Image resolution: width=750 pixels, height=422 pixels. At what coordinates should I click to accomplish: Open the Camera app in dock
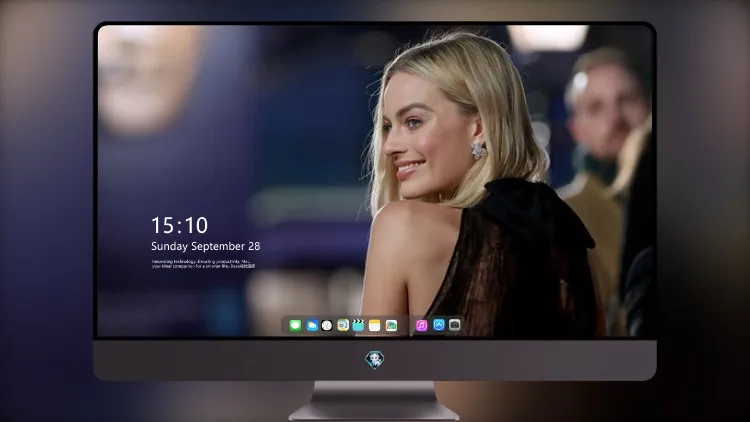coord(455,325)
